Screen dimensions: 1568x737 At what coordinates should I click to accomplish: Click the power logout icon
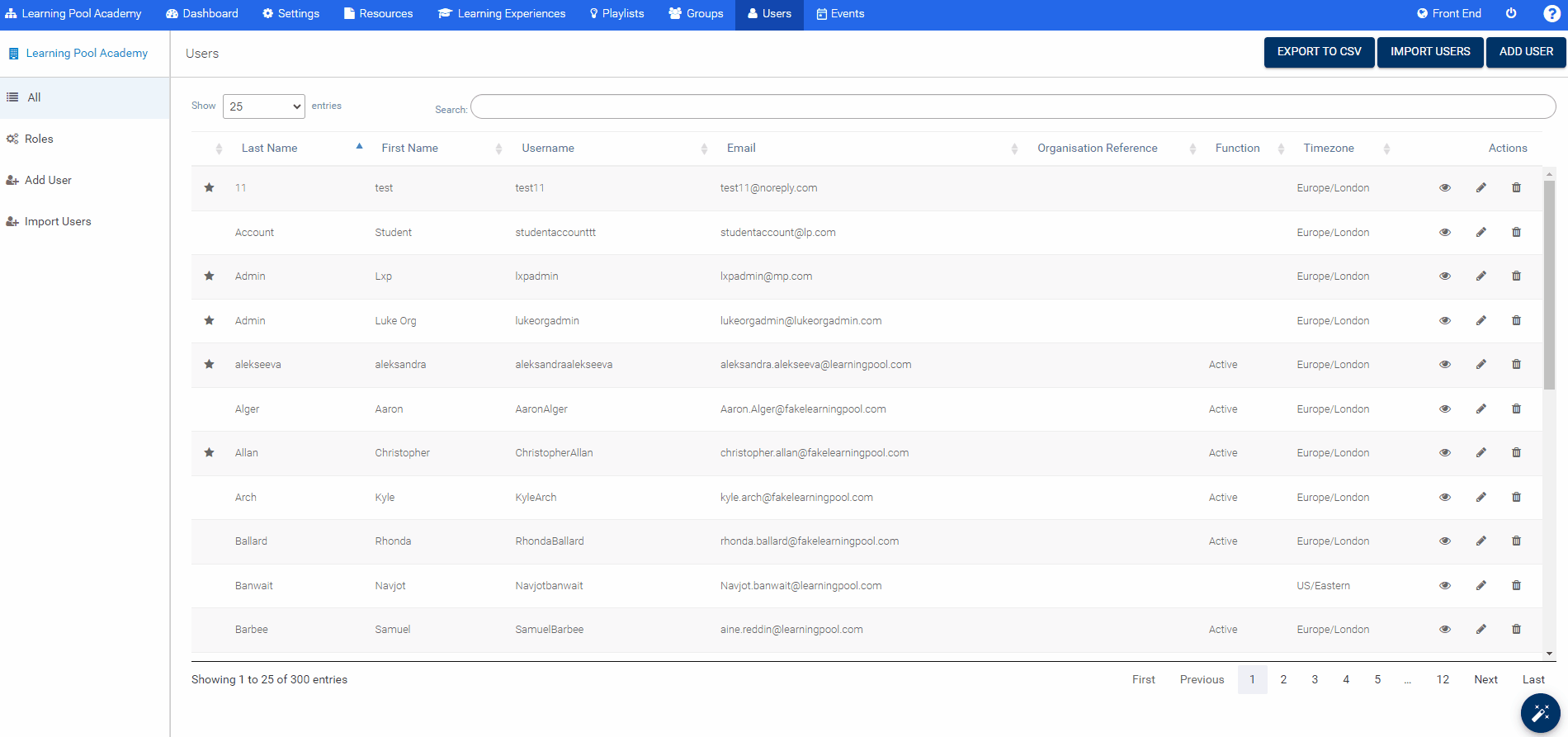point(1511,14)
